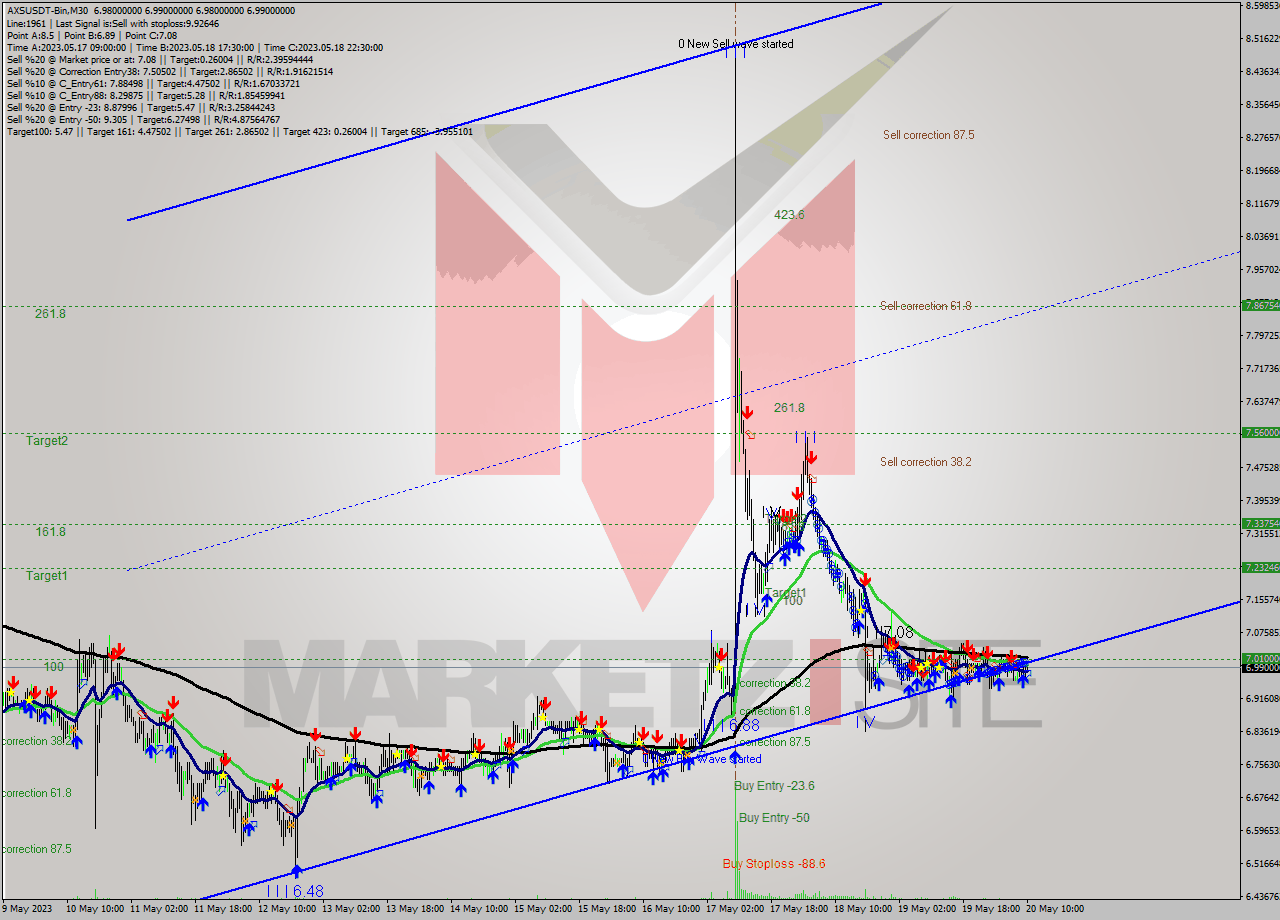Click the '9 May 2023' date on time axis

point(25,909)
